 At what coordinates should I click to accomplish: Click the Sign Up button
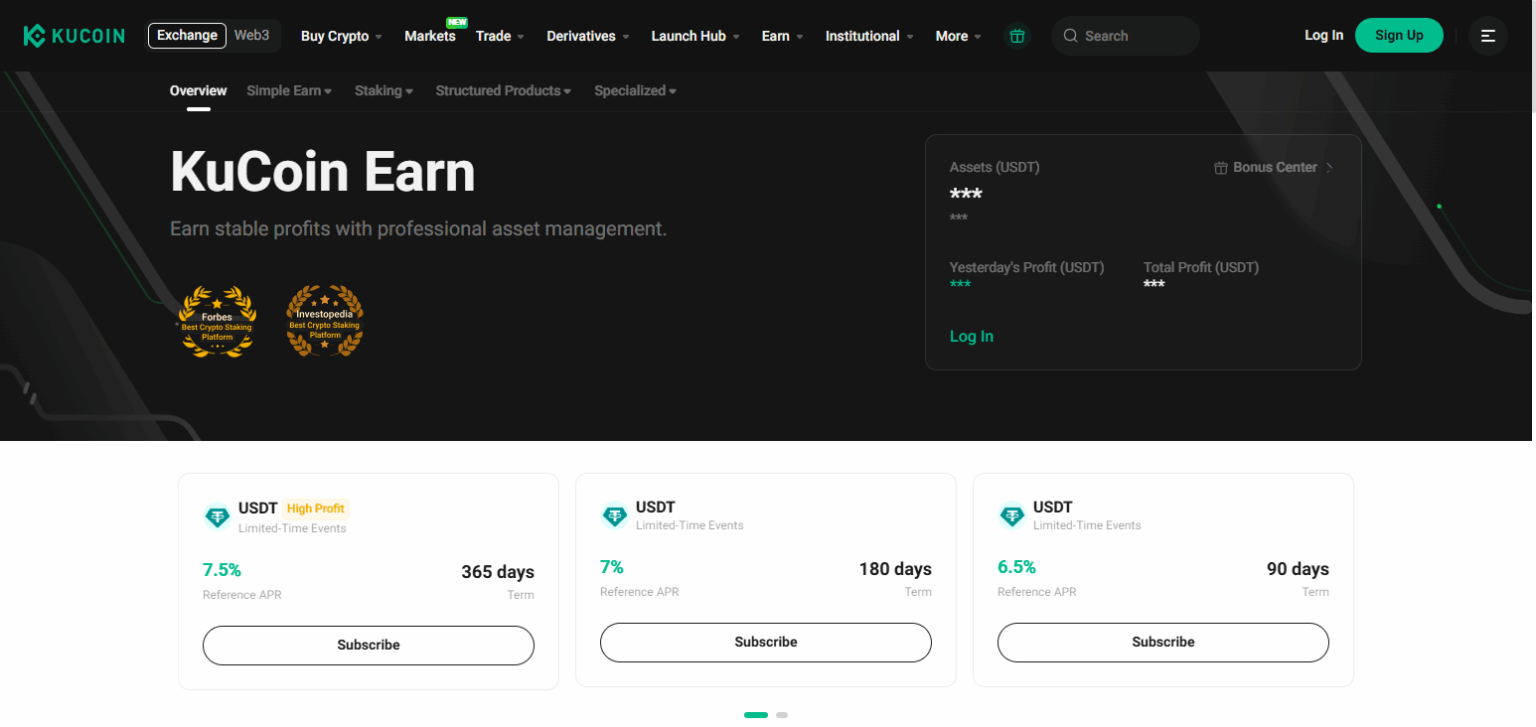(x=1399, y=34)
